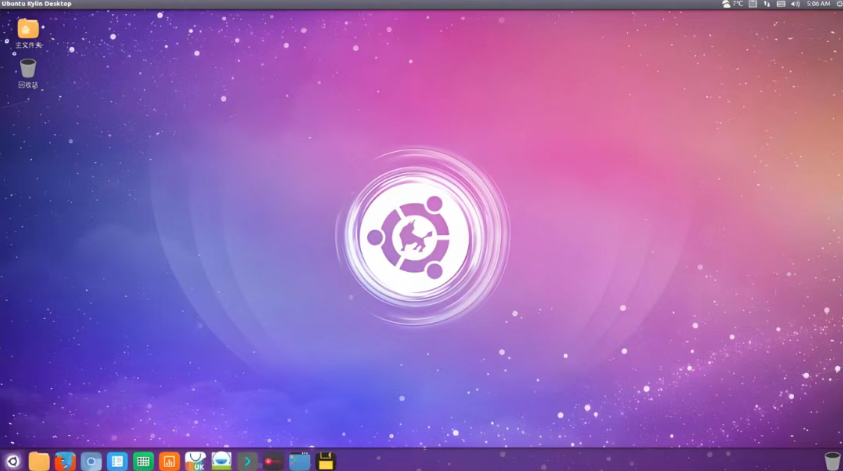843x471 pixels.
Task: Click the Ubuntu Kylin Desktop panel title
Action: (37, 4)
